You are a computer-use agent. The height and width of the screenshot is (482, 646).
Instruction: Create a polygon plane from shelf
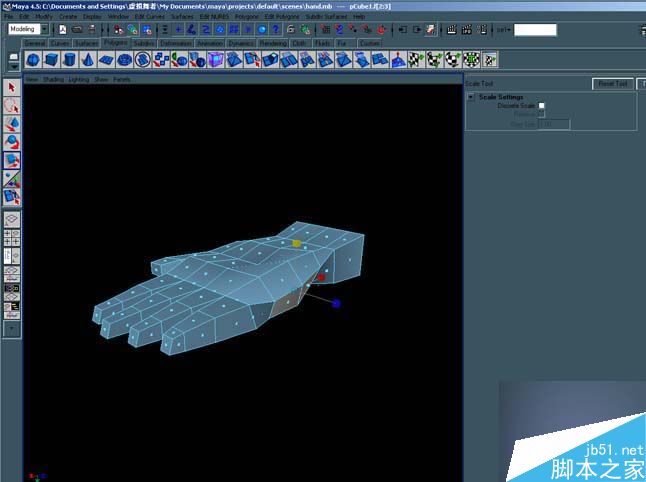[x=106, y=60]
